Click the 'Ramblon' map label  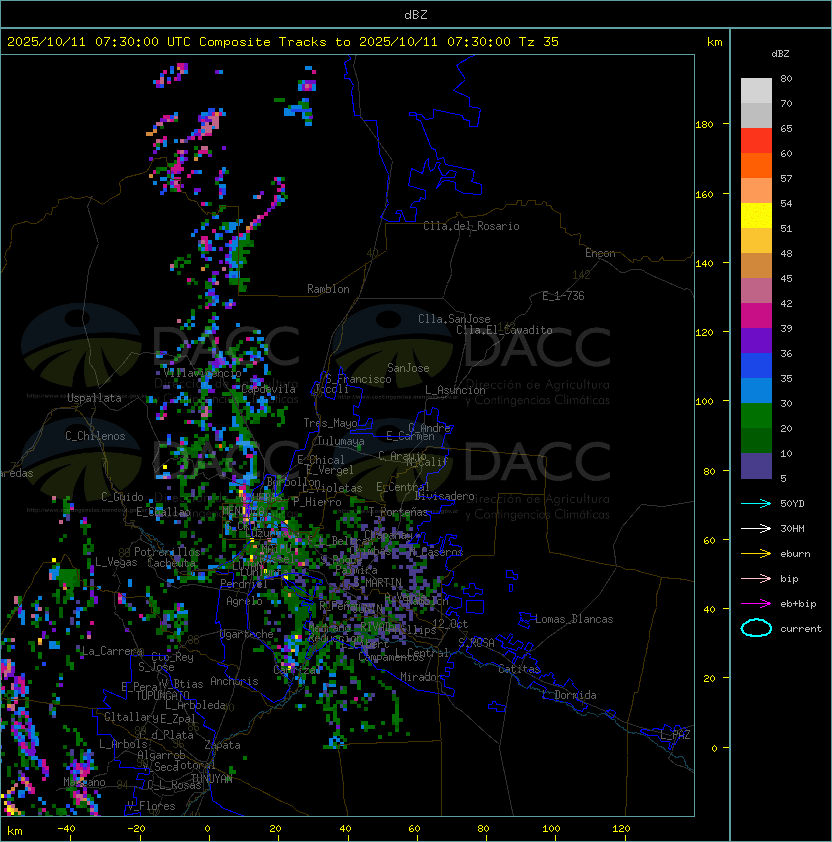click(328, 289)
